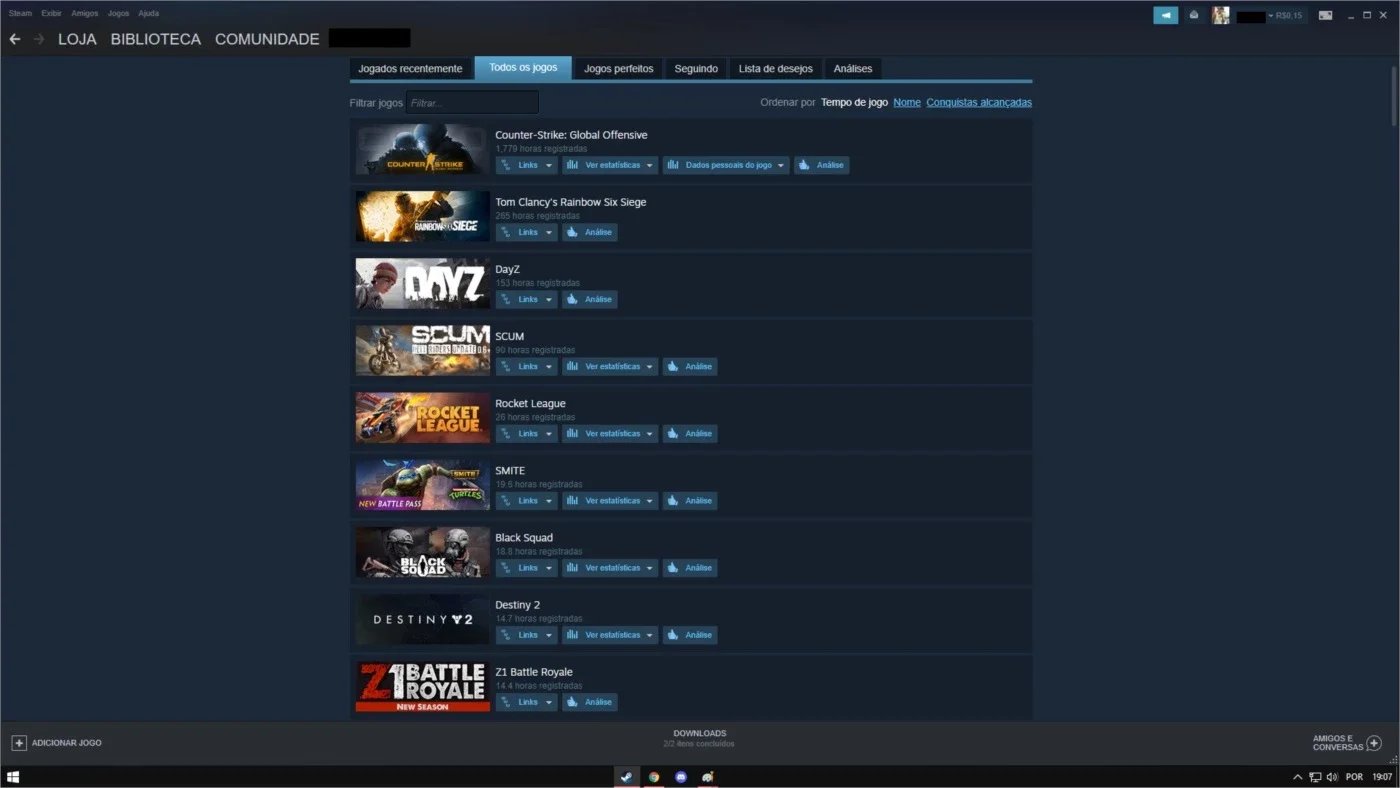Expand Ver estatísticas for Counter-Strike
1400x788 pixels.
tap(610, 165)
